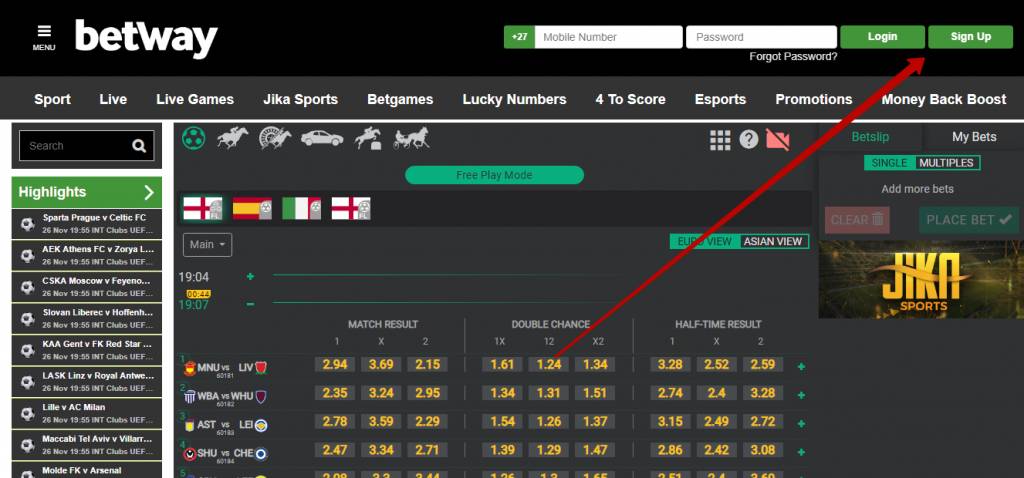The width and height of the screenshot is (1024, 478).
Task: Select odds 2.35 for WBA win
Action: [x=335, y=393]
